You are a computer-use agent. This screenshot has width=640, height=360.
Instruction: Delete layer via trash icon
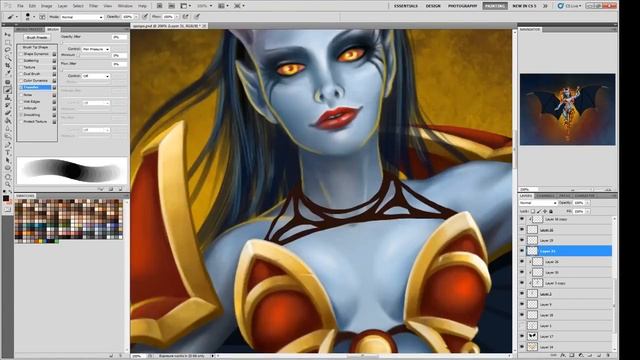[608, 356]
